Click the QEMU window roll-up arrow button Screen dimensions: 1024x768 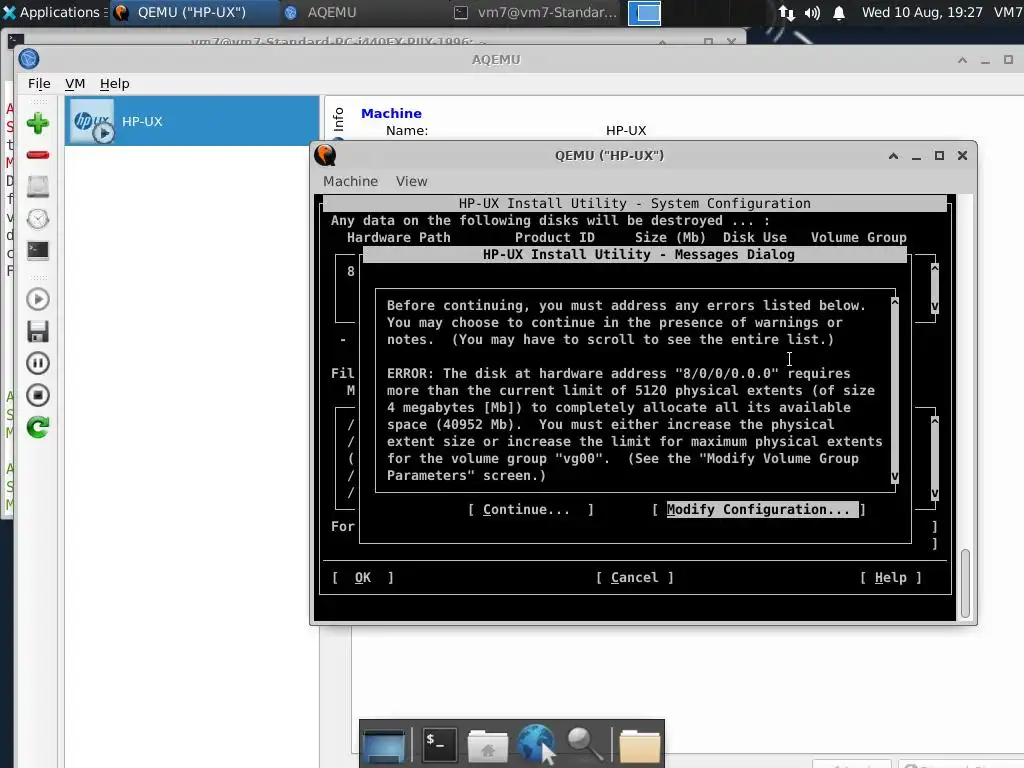[x=893, y=155]
